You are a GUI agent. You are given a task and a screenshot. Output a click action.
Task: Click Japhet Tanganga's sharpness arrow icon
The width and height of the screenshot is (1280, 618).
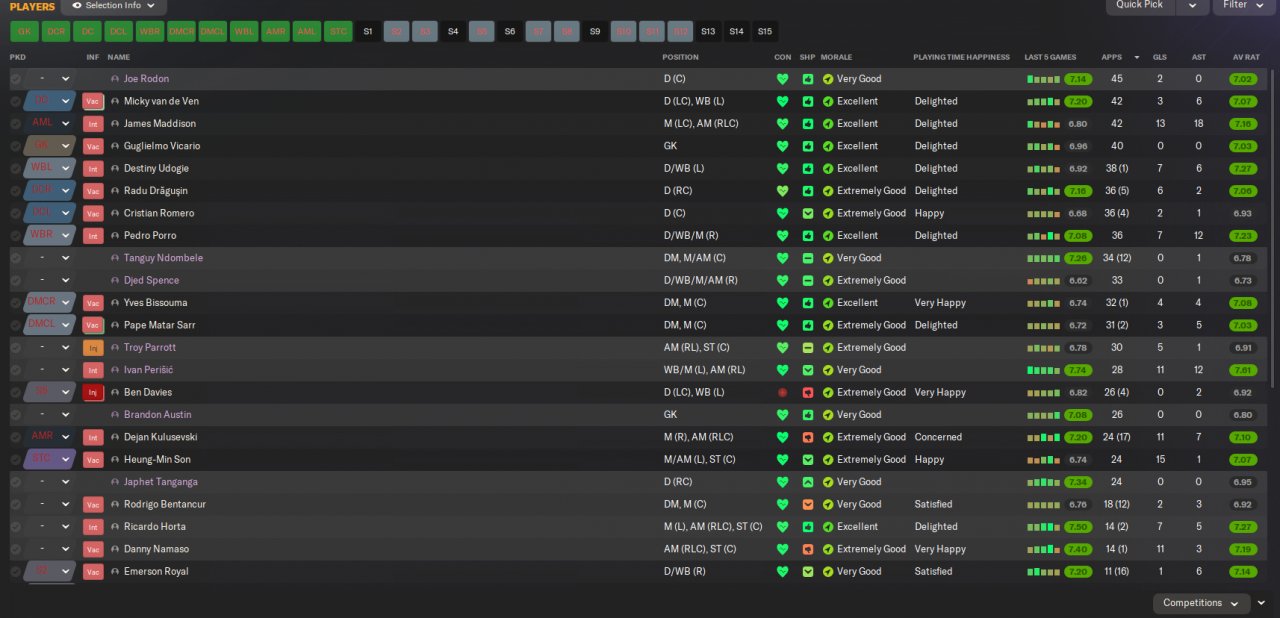point(808,482)
